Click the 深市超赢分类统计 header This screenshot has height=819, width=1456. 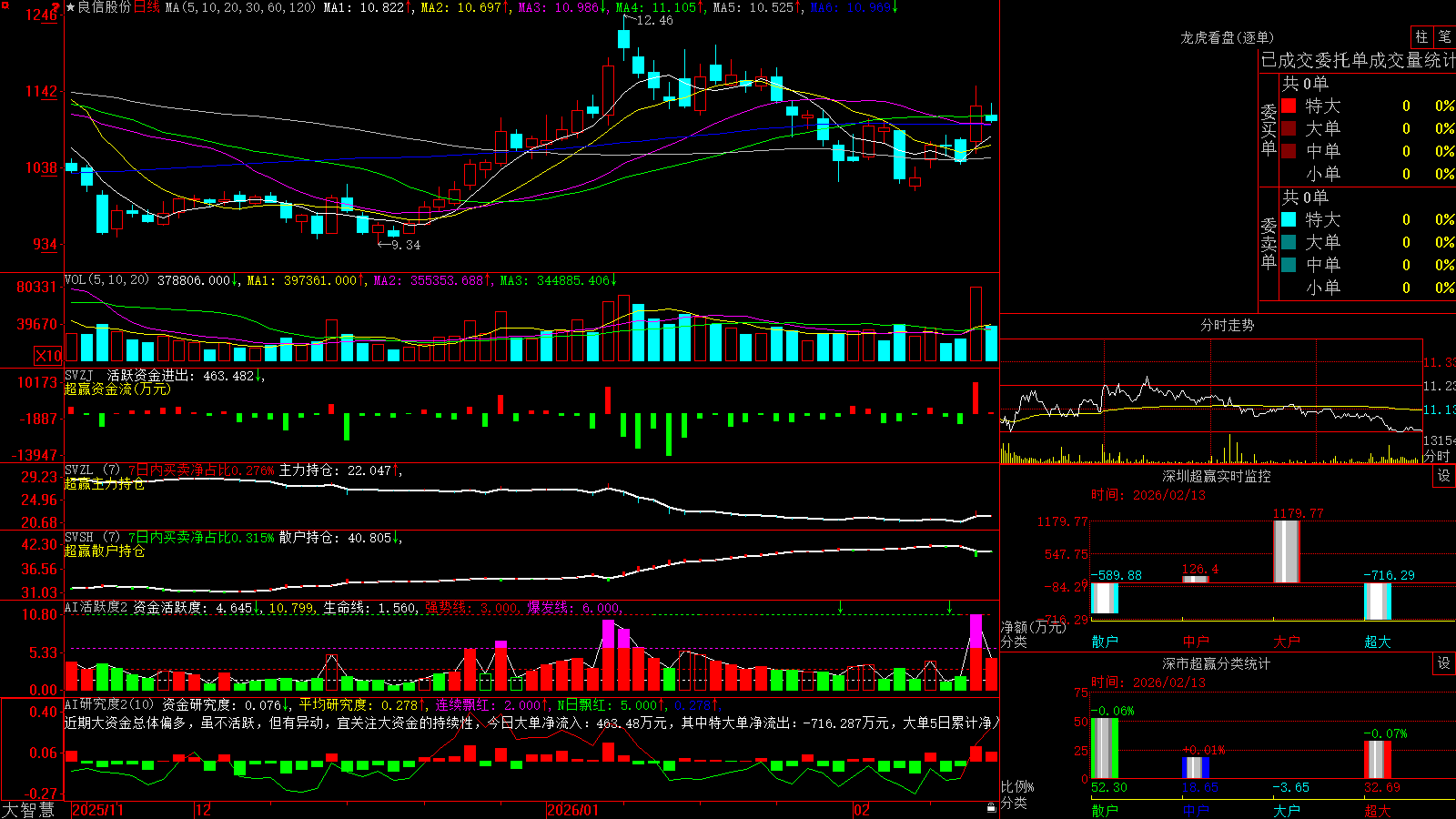[1217, 663]
